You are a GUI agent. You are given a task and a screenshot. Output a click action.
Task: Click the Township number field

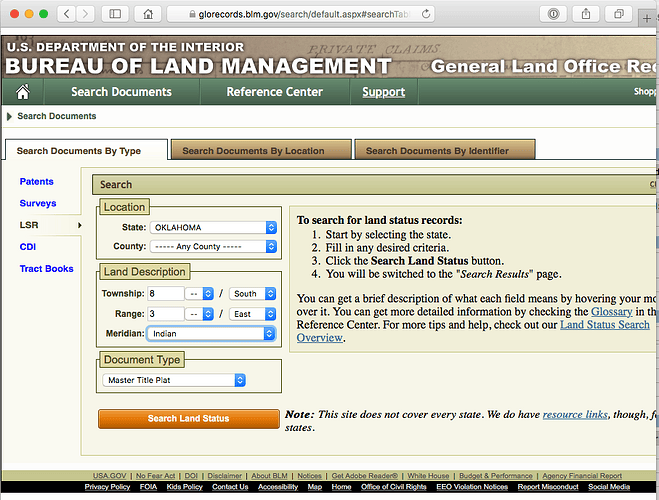tap(166, 293)
